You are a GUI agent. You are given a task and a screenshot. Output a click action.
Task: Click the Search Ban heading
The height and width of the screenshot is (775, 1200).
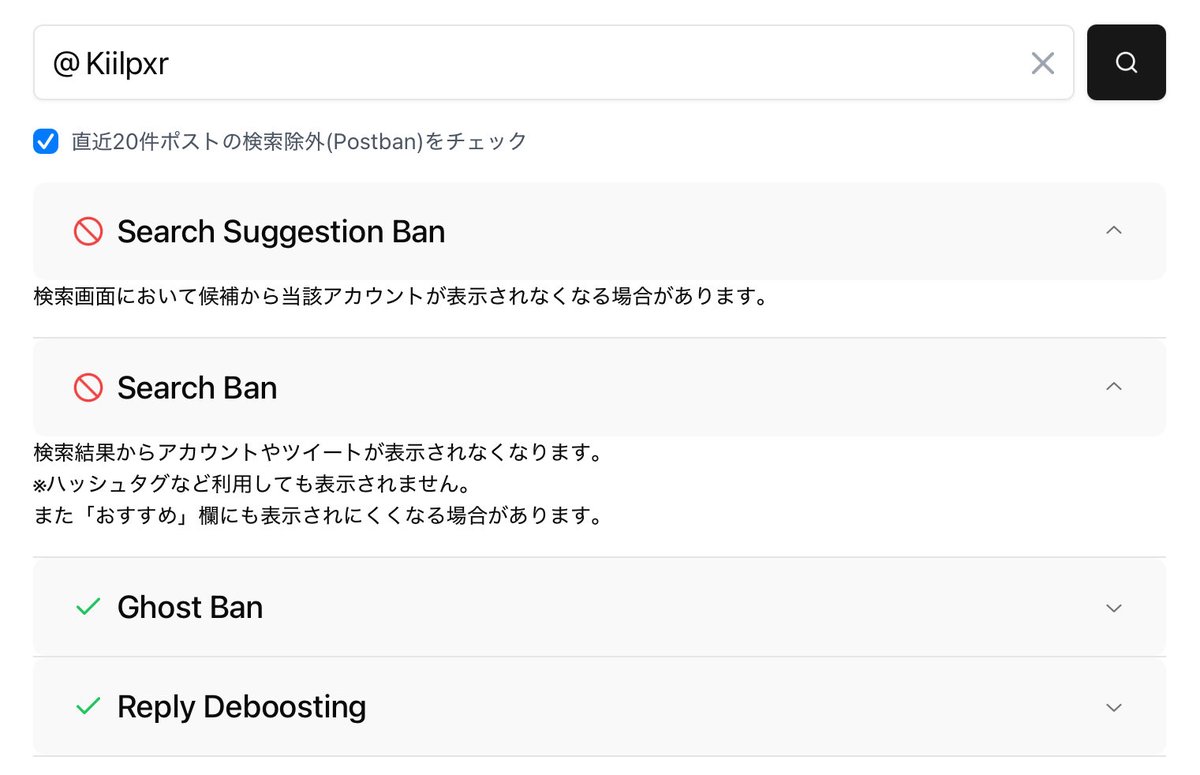pyautogui.click(x=197, y=388)
